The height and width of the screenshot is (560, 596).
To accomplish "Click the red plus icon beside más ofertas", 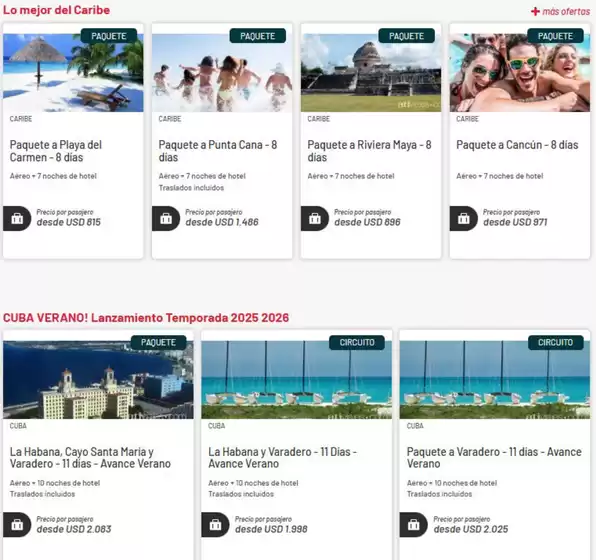I will (x=535, y=11).
